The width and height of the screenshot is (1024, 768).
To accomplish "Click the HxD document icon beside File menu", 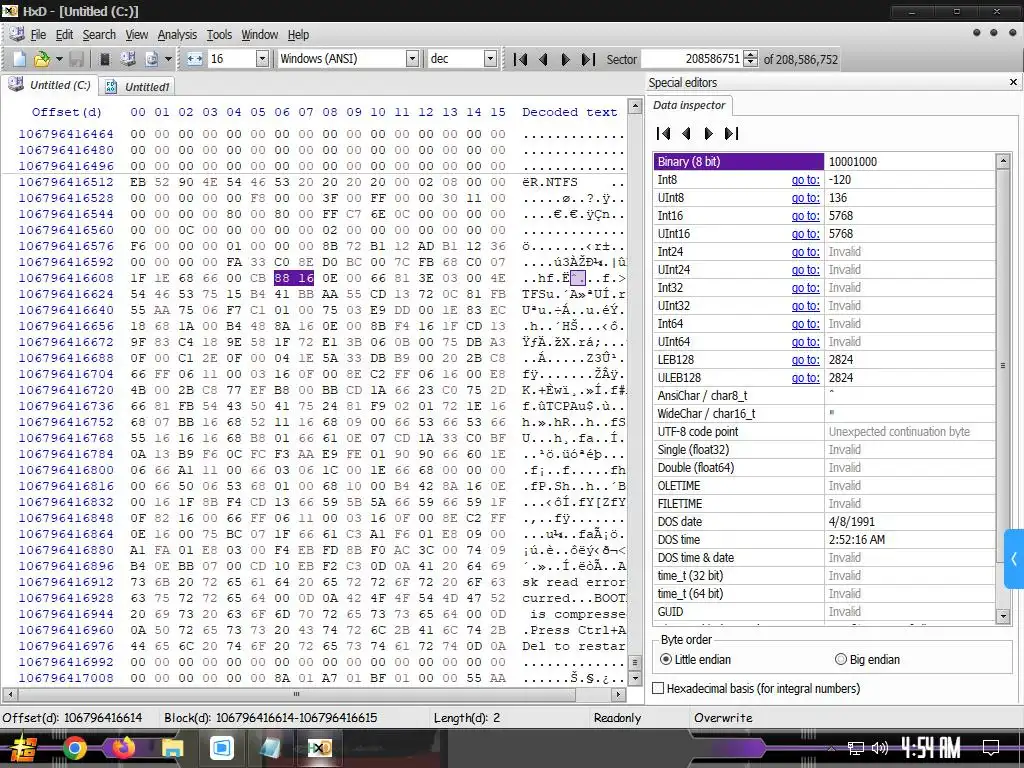I will (x=16, y=35).
